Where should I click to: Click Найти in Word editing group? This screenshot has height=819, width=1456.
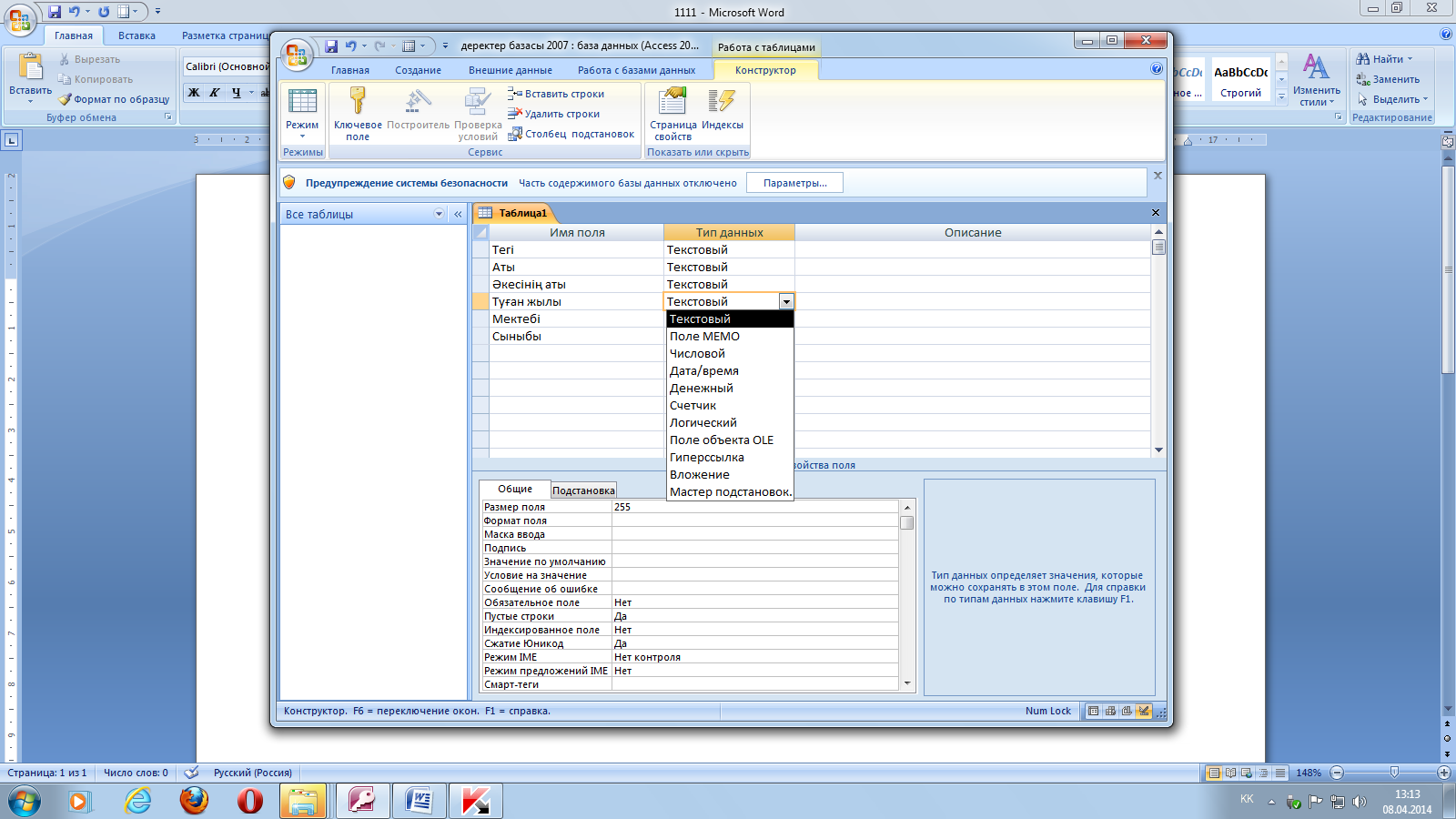coord(1384,59)
